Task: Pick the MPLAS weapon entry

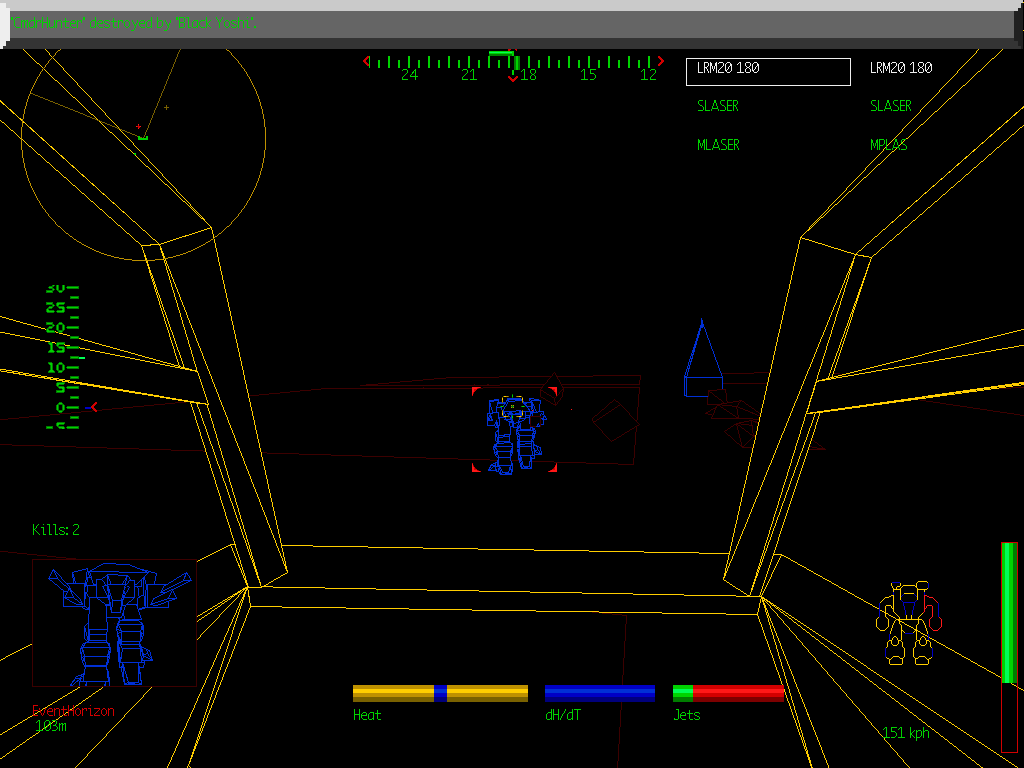Action: click(x=888, y=145)
